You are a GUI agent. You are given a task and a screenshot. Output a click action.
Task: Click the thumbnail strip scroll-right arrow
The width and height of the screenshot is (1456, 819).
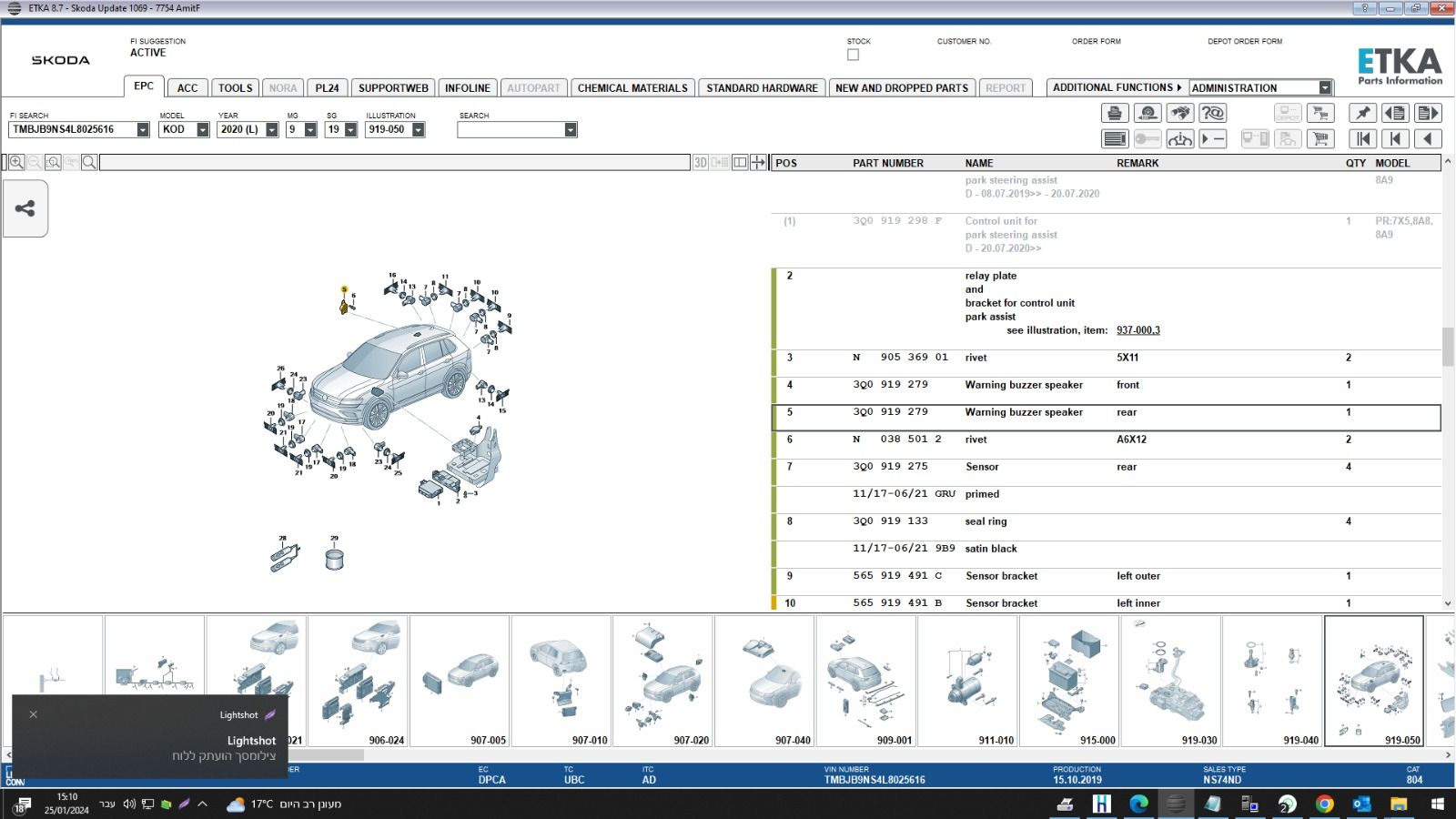click(x=1448, y=754)
